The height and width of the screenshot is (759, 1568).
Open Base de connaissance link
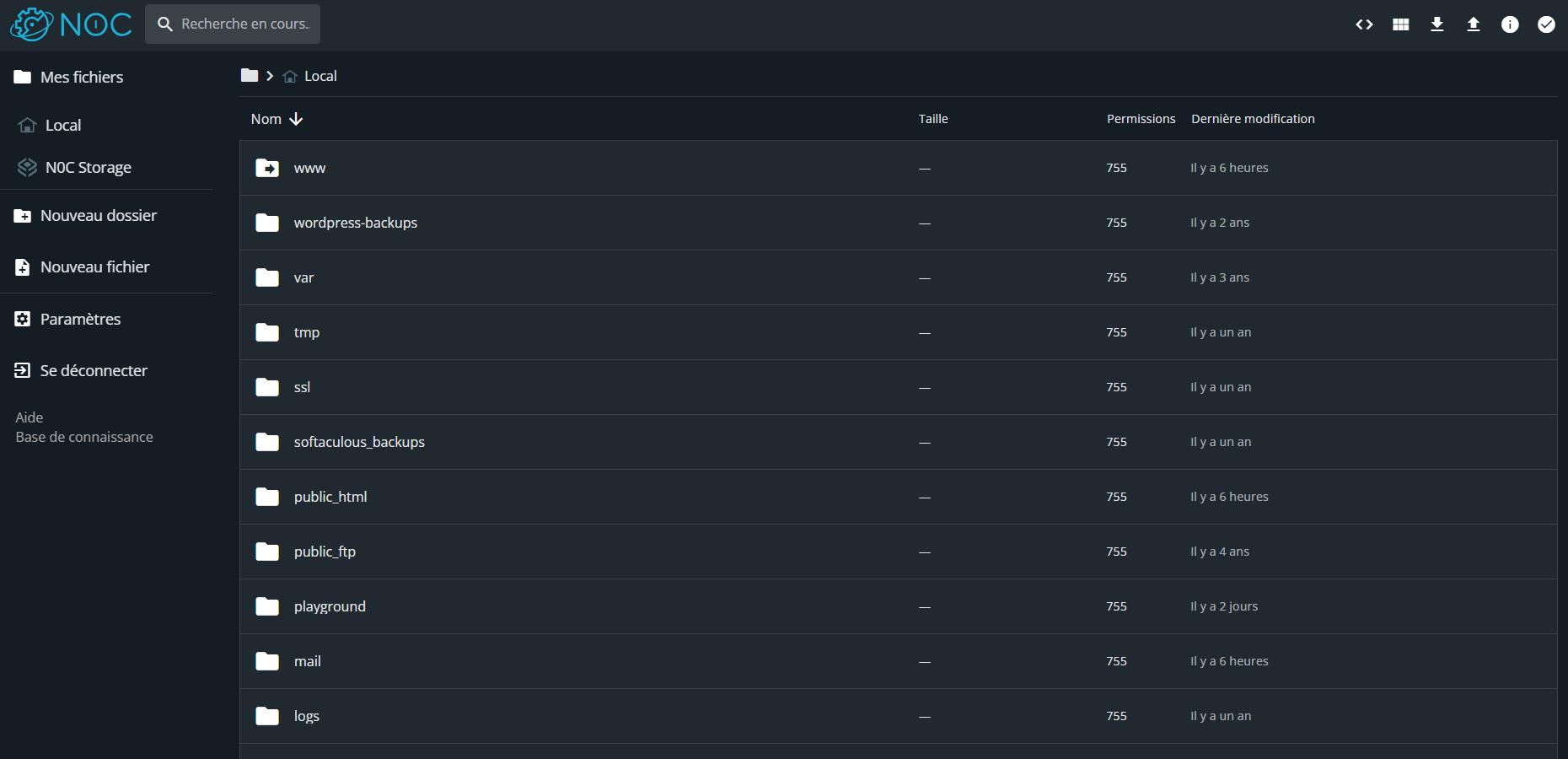pos(84,437)
